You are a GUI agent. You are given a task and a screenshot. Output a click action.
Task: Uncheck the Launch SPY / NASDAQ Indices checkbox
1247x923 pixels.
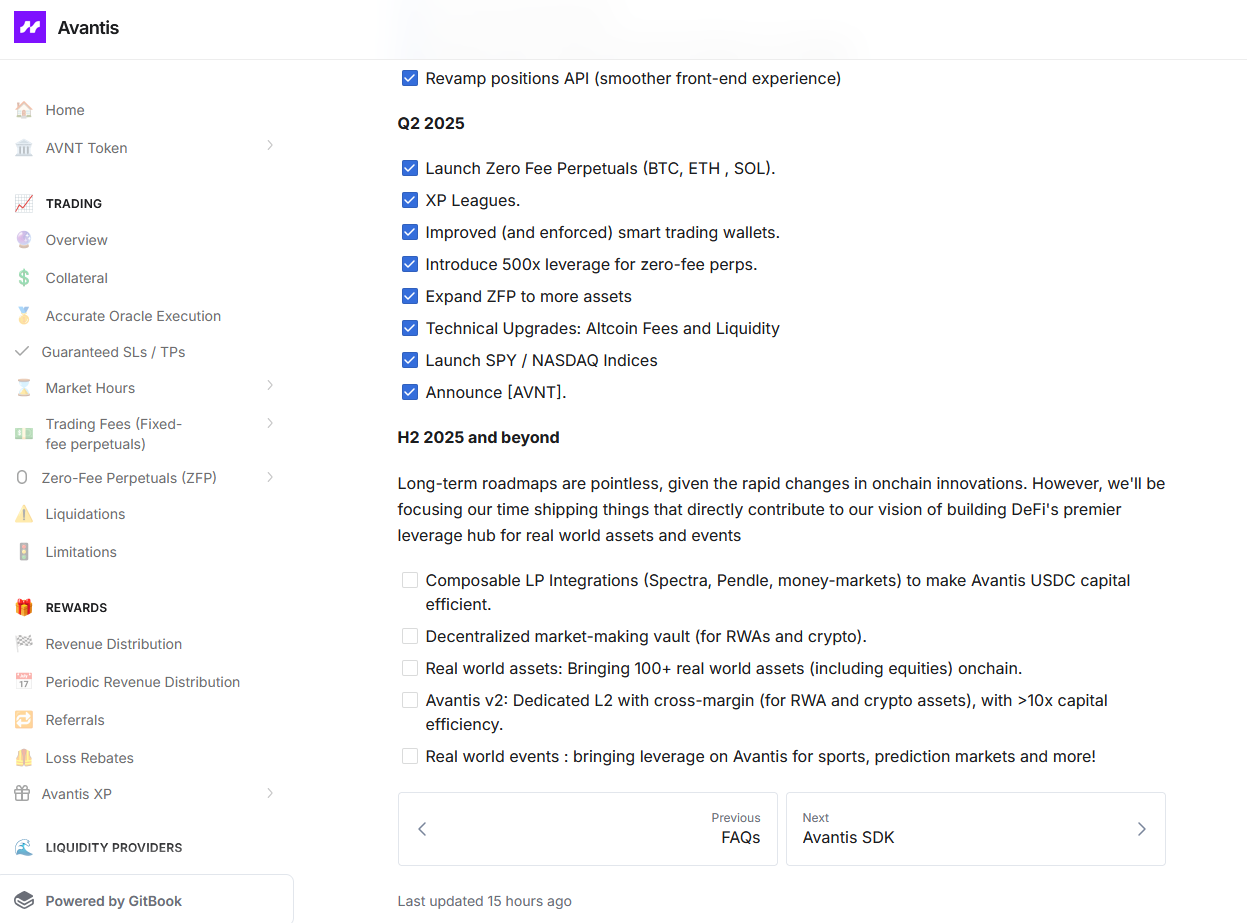click(410, 360)
